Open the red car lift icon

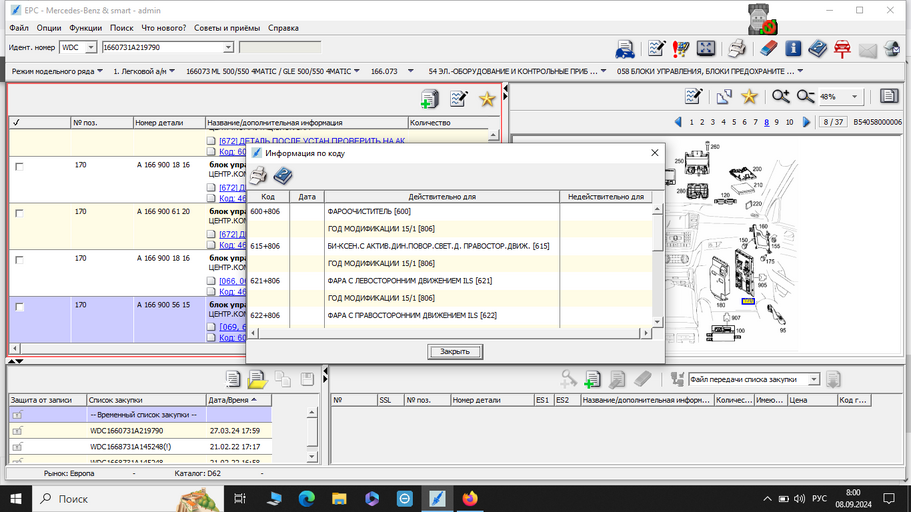842,49
